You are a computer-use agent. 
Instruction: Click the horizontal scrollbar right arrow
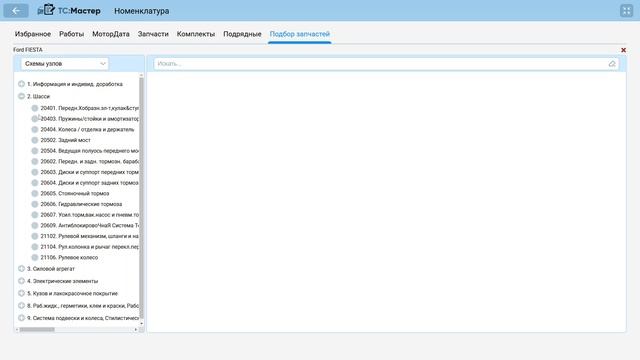click(136, 329)
